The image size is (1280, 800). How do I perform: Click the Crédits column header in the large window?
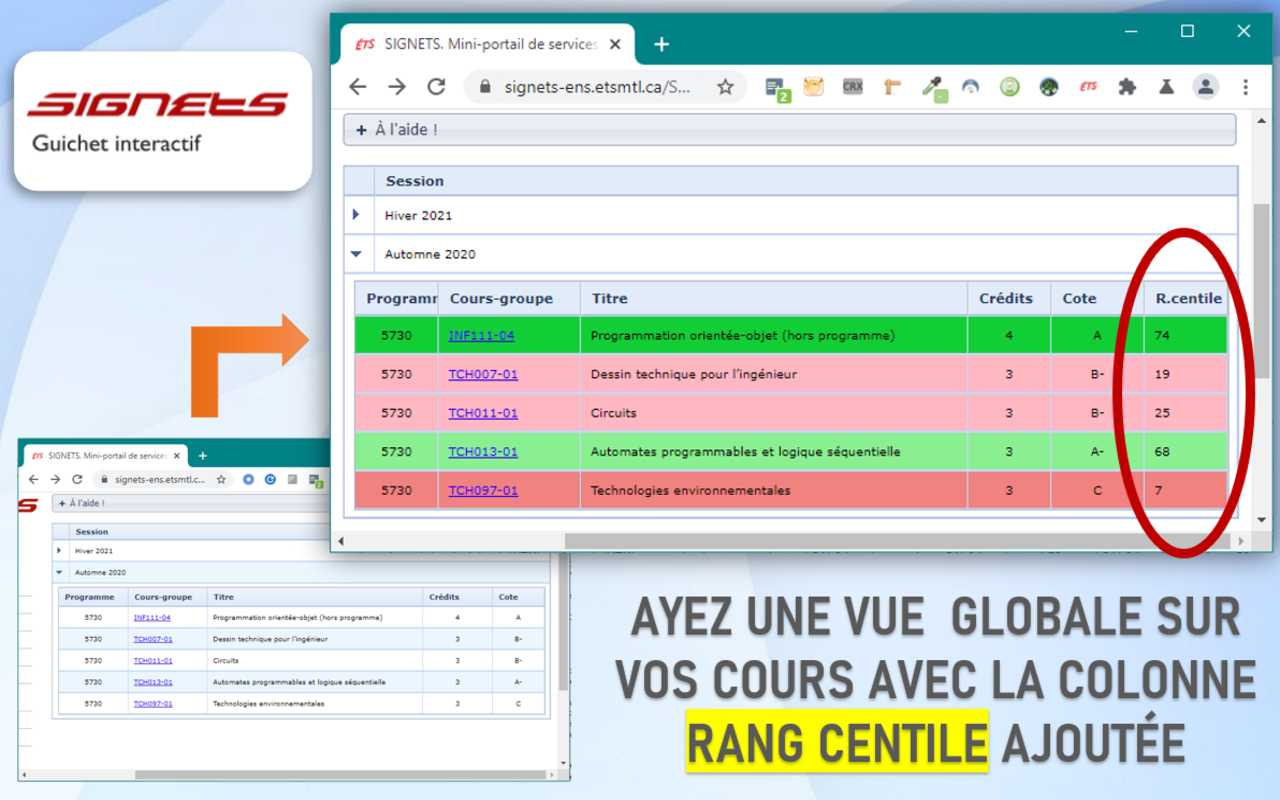pos(1009,298)
